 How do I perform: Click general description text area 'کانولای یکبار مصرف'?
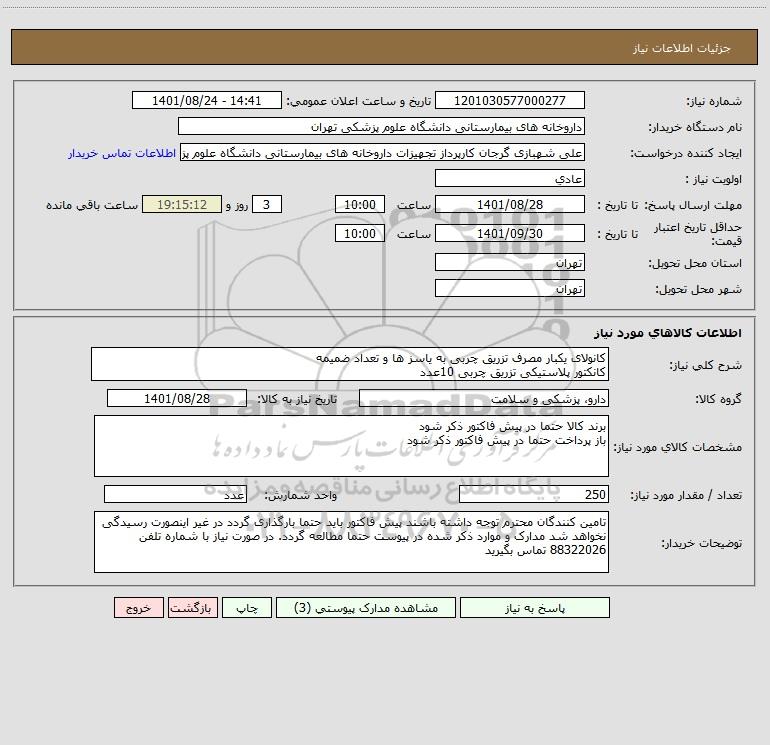click(350, 364)
